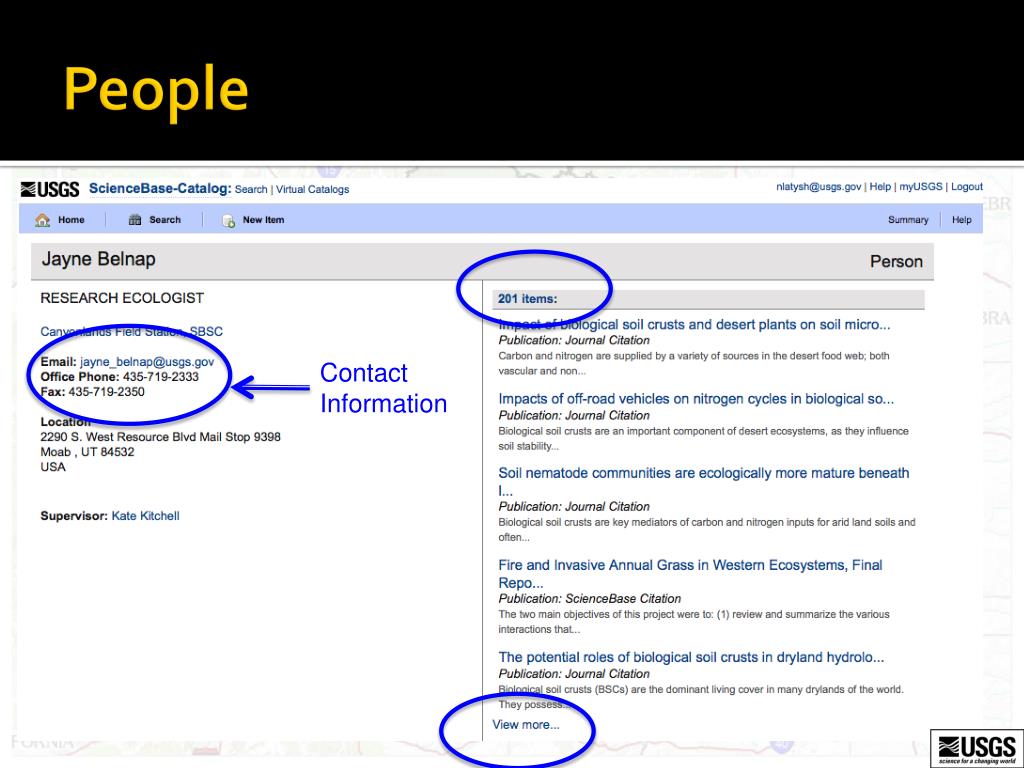
Task: Click the RESEARCH ECOLOGIST title text
Action: 122,298
